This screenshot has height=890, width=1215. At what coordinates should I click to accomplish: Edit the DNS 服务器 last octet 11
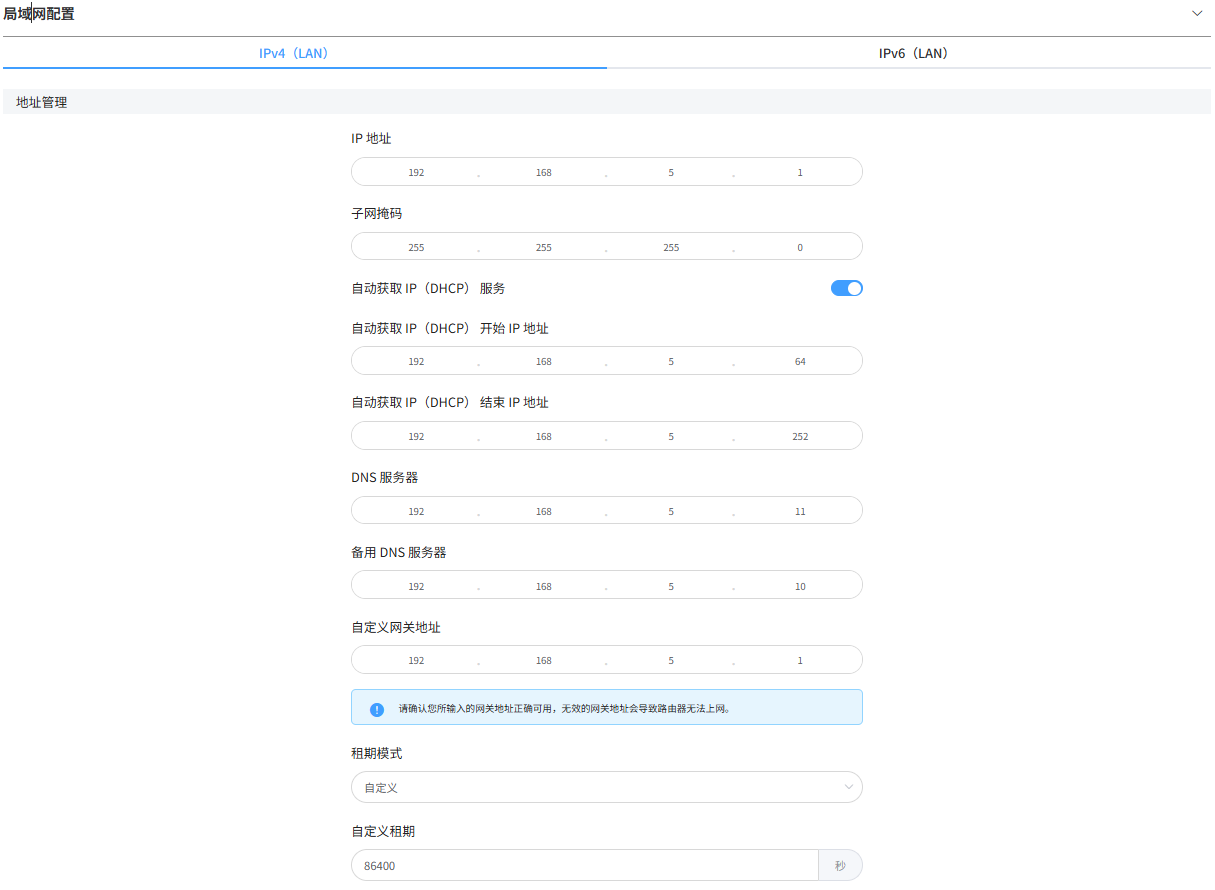pos(800,510)
